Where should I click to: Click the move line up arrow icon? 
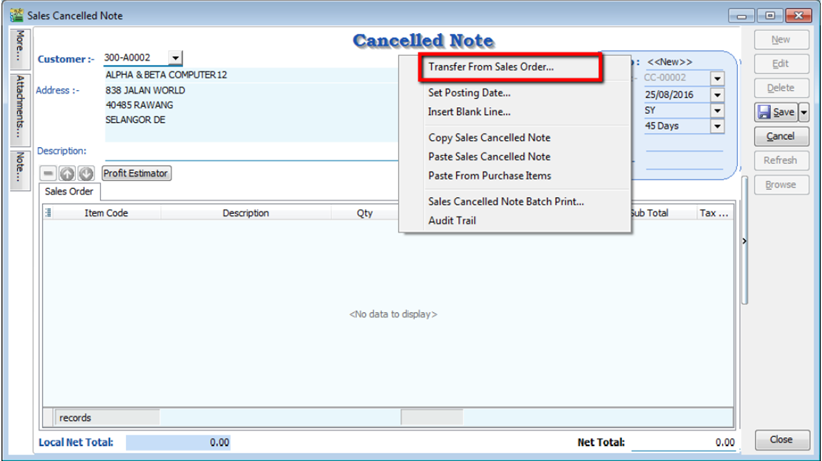pyautogui.click(x=68, y=173)
